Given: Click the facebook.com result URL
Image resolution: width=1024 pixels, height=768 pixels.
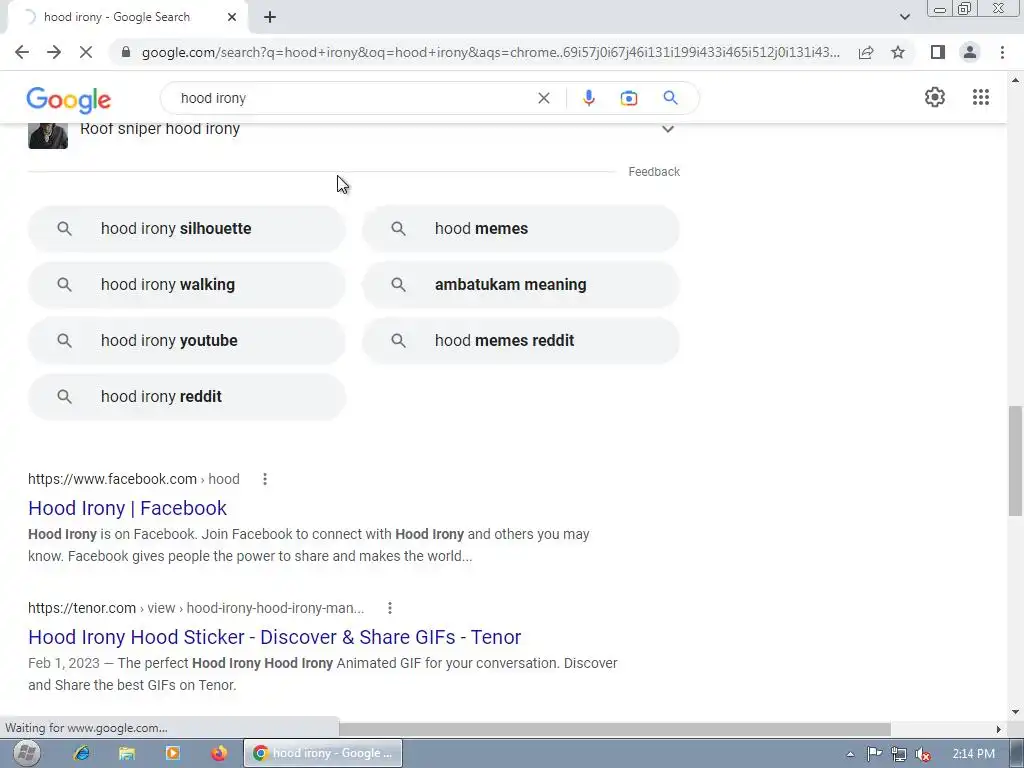Looking at the screenshot, I should click(x=134, y=479).
